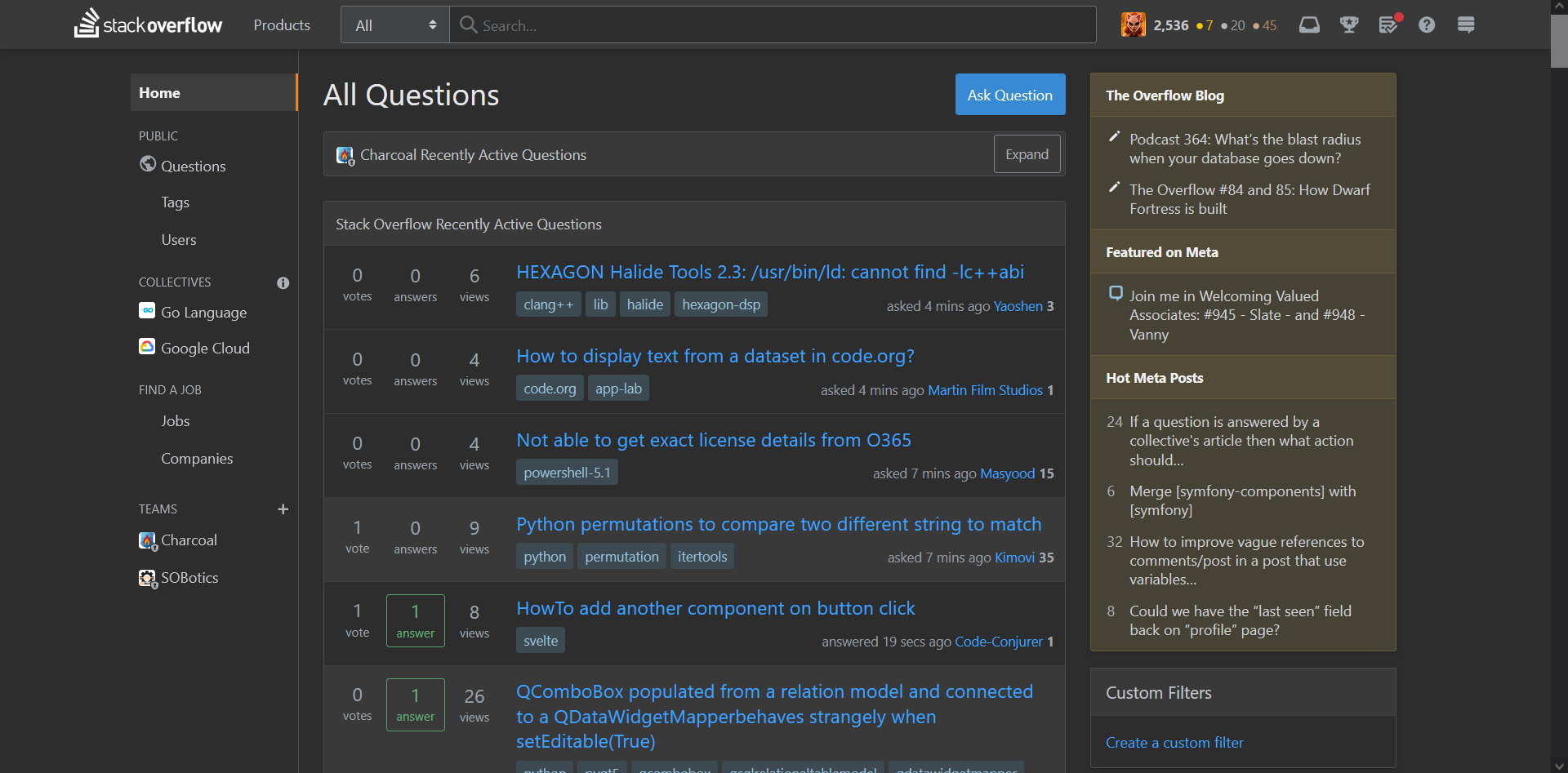Open the Python permutations question

tap(779, 524)
